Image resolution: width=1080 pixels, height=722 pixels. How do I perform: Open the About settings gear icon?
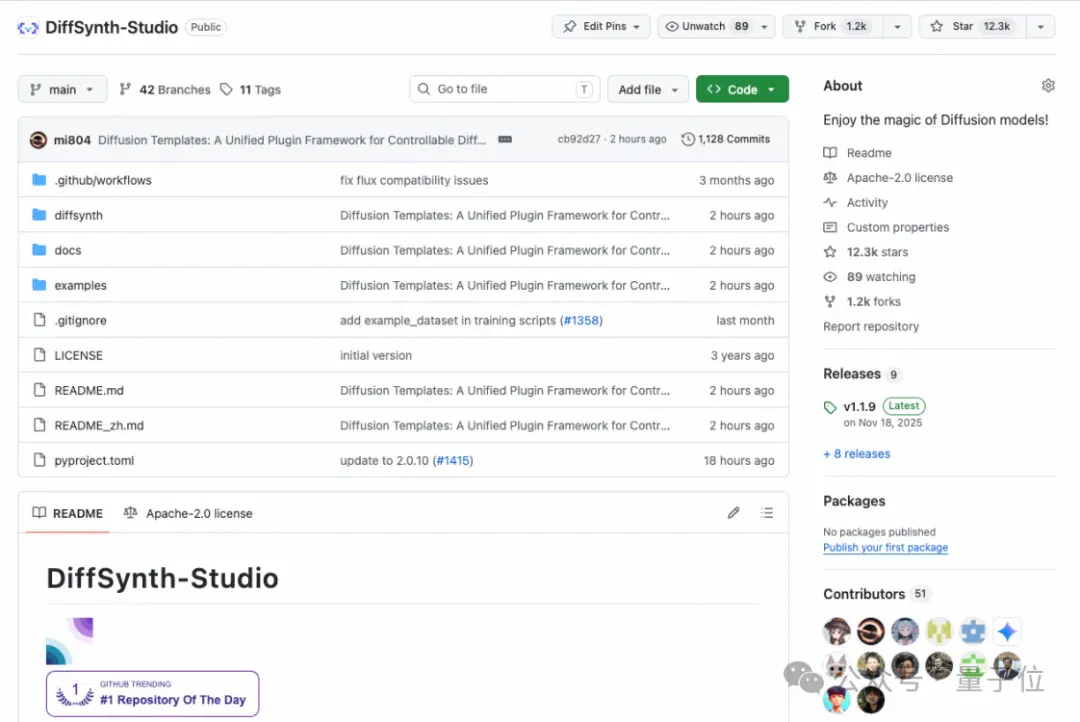point(1048,85)
